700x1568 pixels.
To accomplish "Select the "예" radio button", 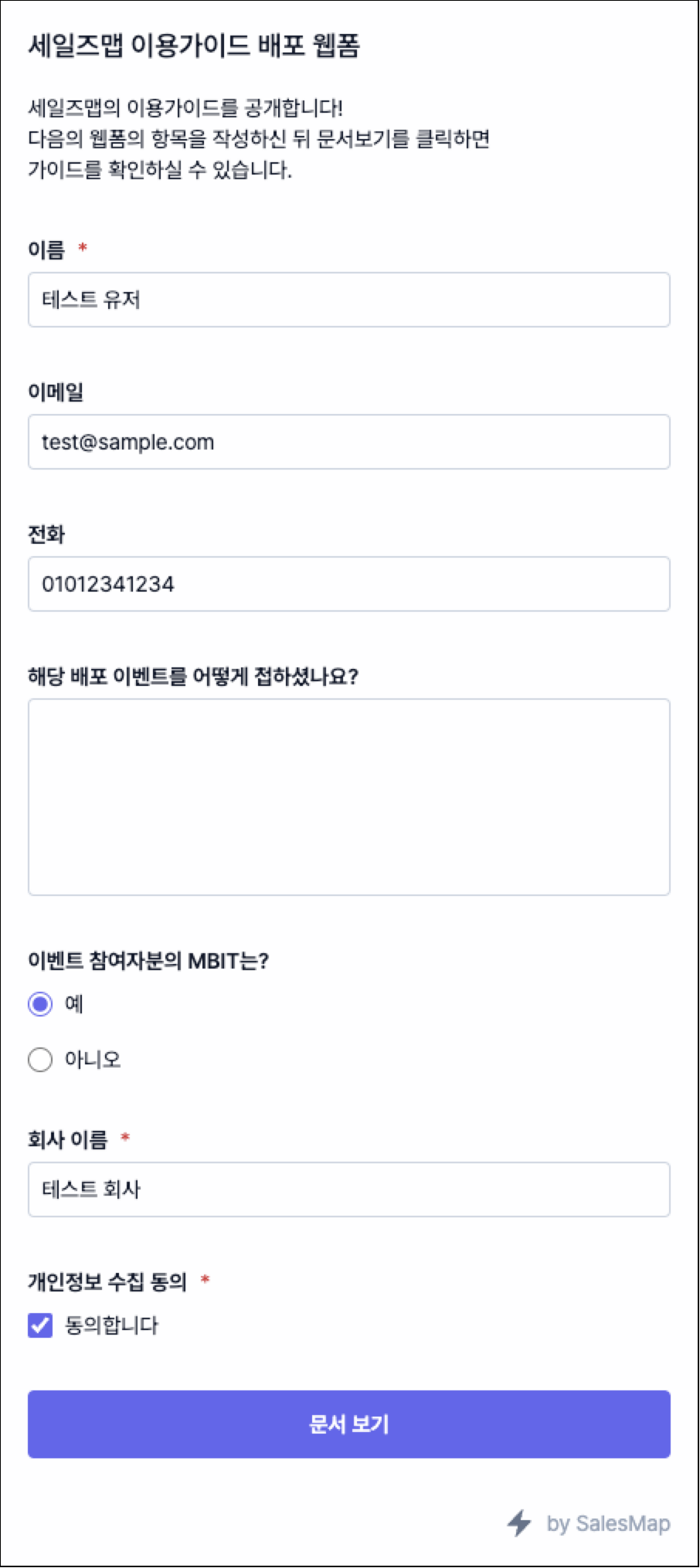I will pos(40,1004).
